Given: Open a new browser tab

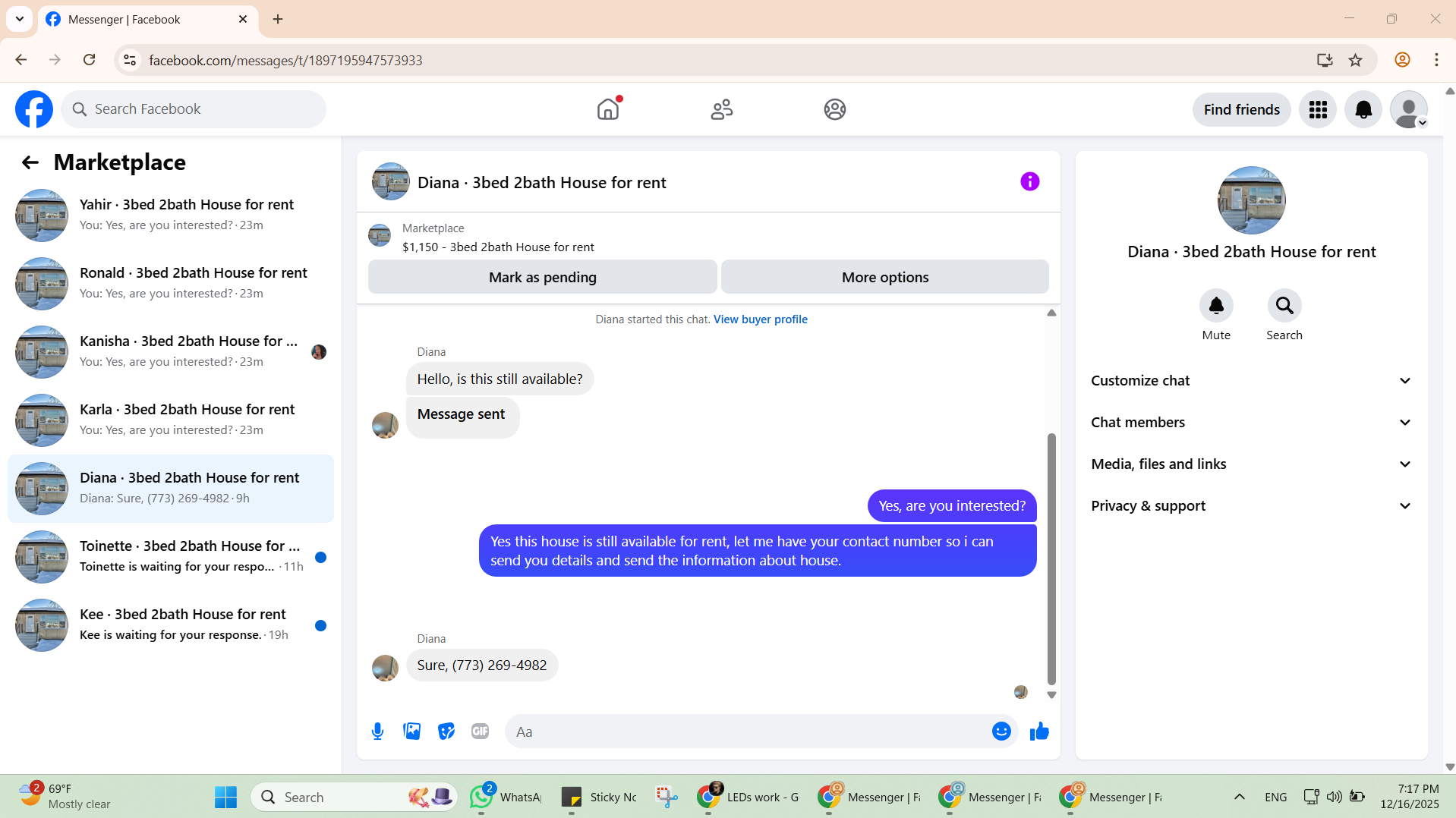Looking at the screenshot, I should pos(278,19).
